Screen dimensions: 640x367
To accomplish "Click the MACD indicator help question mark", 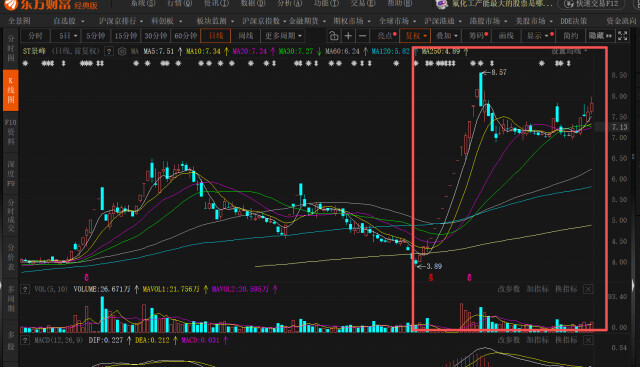I will 25,340.
